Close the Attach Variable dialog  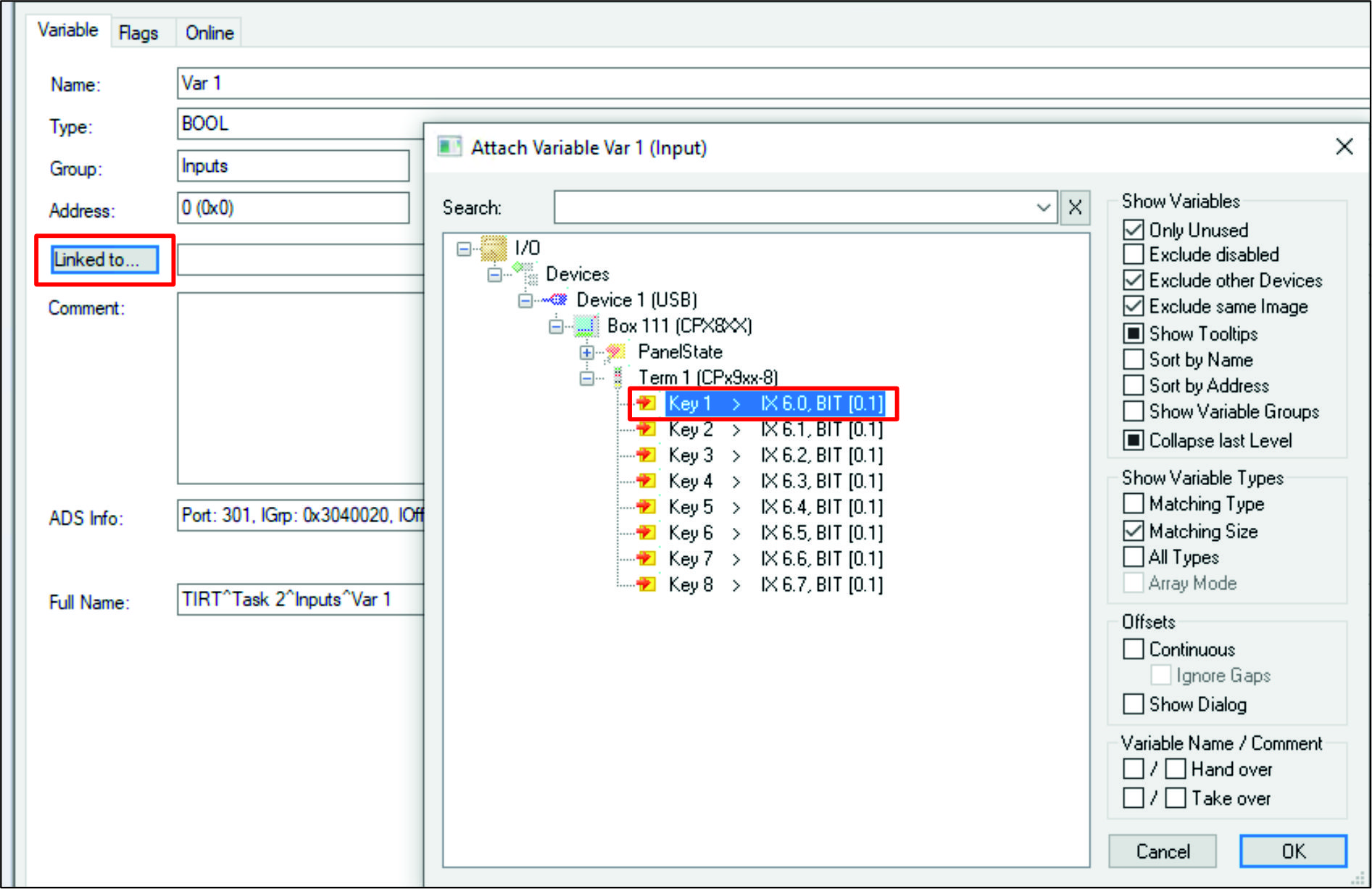tap(1344, 146)
